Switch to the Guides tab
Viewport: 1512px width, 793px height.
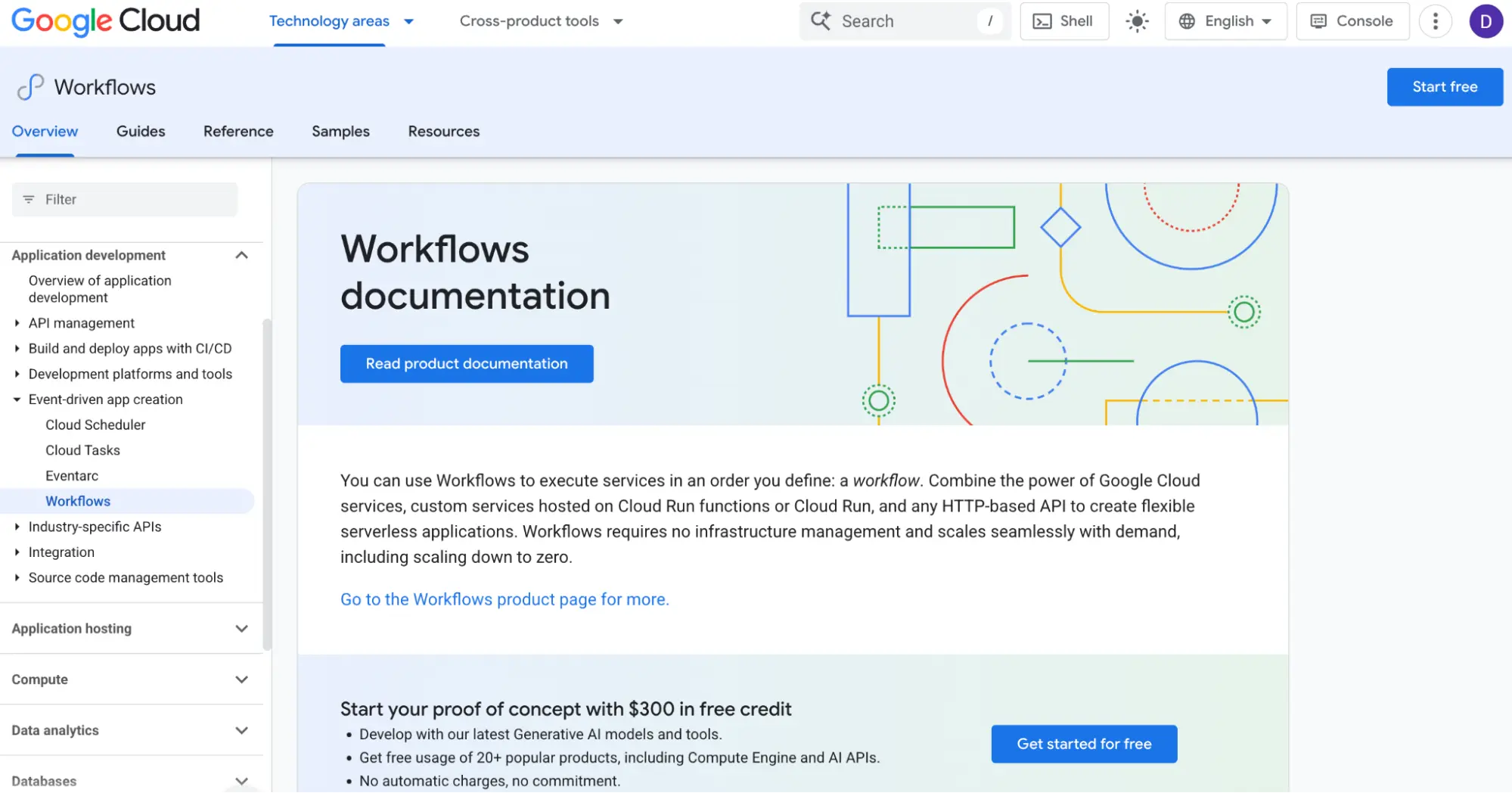pyautogui.click(x=141, y=132)
